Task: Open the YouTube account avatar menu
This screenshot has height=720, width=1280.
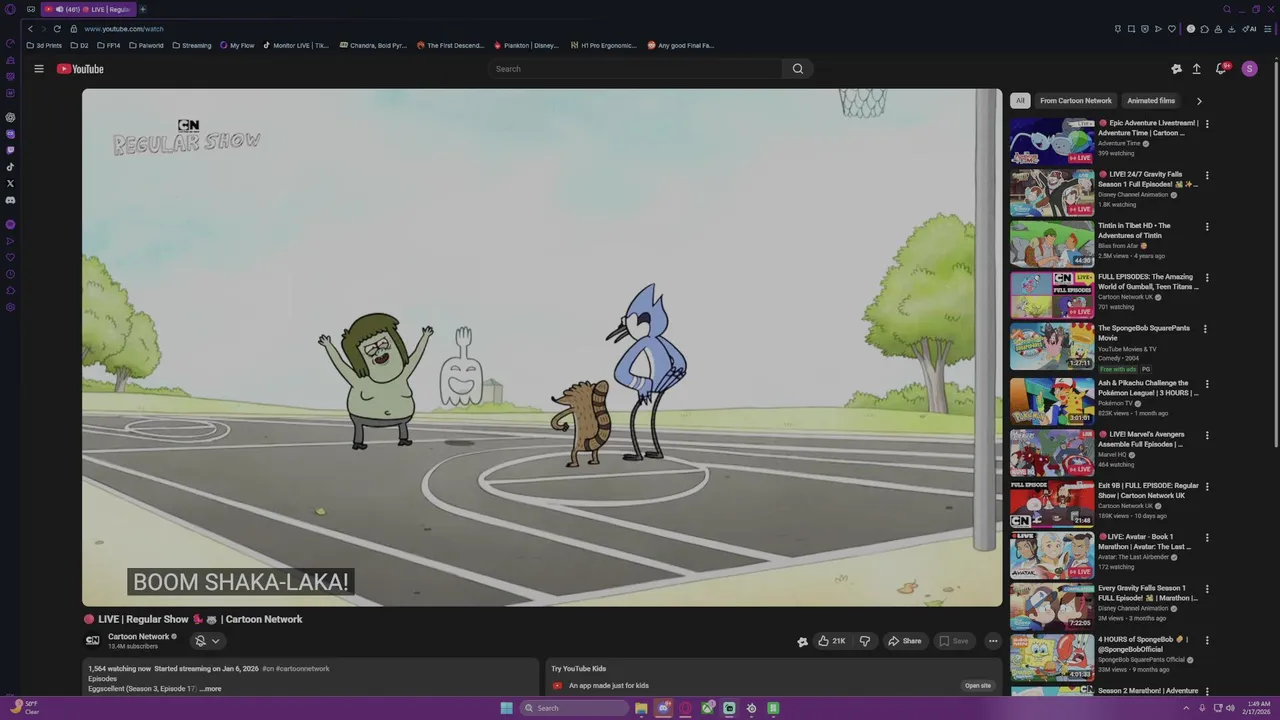Action: [x=1249, y=69]
